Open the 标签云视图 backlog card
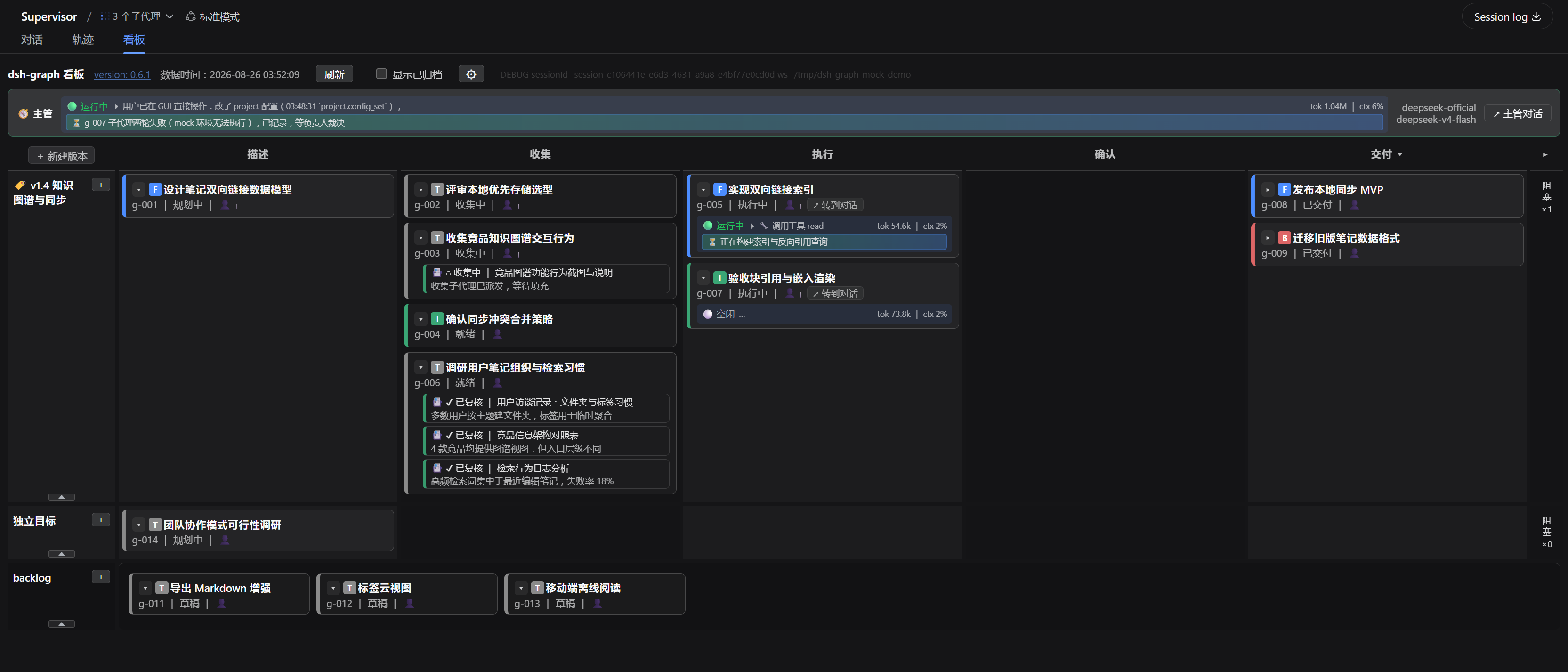This screenshot has height=672, width=1568. 407,594
